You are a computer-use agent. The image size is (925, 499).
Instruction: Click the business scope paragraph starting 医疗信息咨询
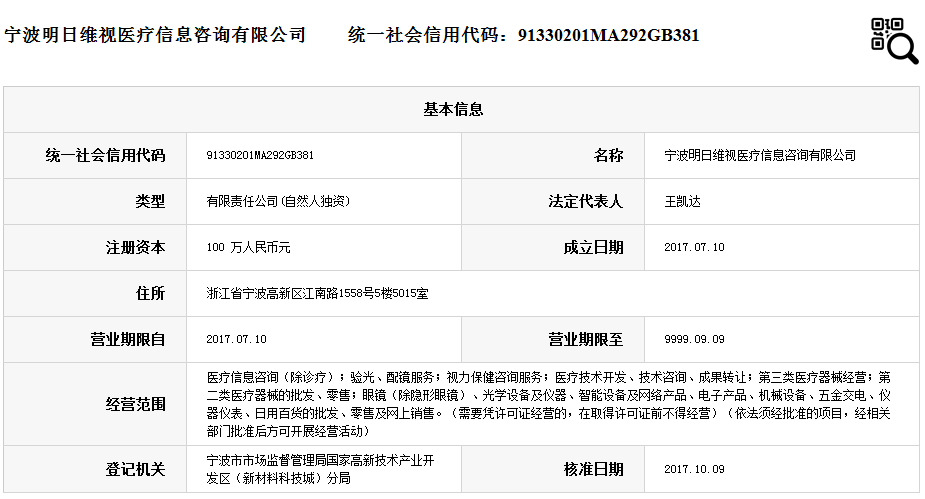(549, 404)
